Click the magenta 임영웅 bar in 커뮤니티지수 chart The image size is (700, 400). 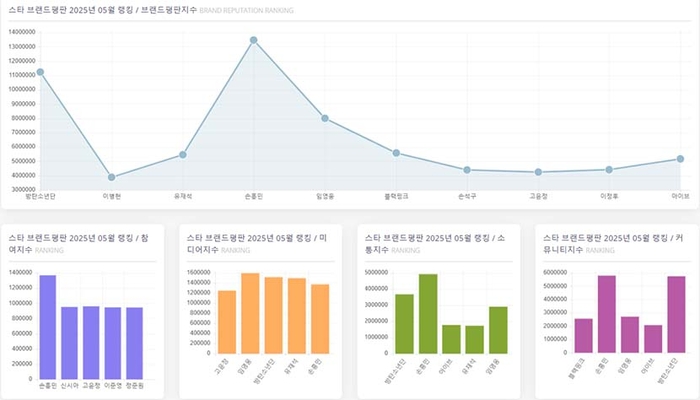point(630,335)
